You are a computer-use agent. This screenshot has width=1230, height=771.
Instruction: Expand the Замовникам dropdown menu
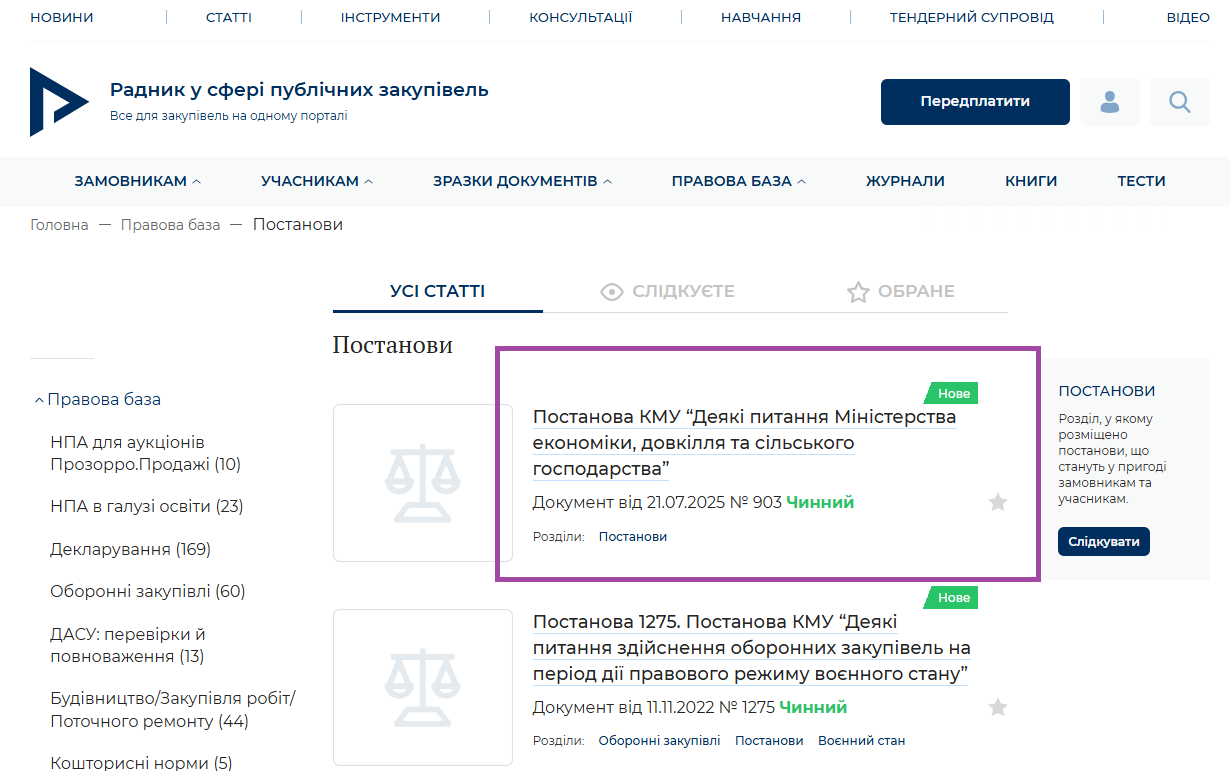point(137,181)
